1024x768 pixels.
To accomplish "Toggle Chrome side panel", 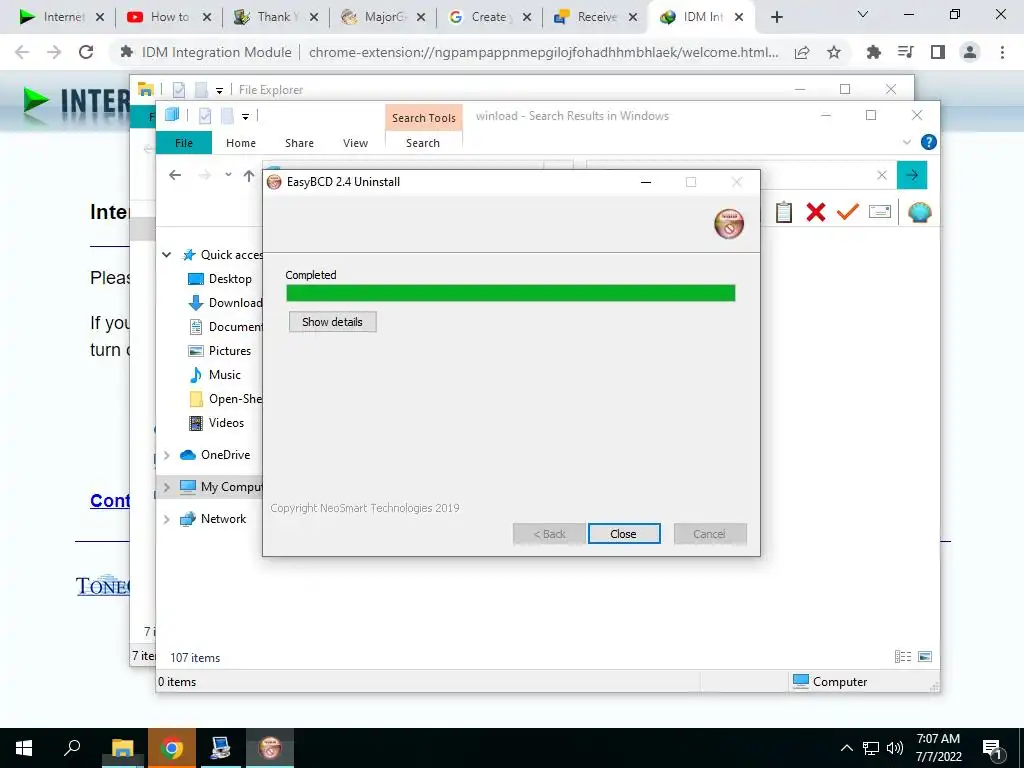I will point(938,52).
